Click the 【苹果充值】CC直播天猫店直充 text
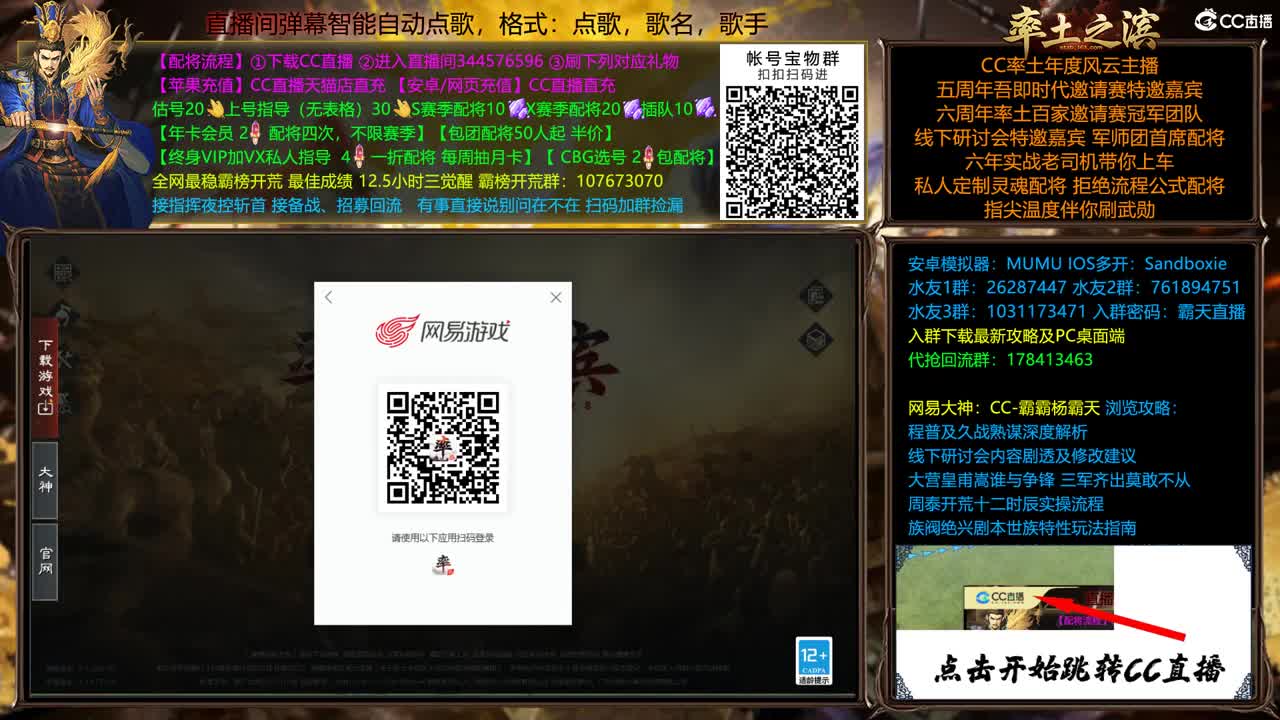Image resolution: width=1280 pixels, height=720 pixels. click(270, 86)
